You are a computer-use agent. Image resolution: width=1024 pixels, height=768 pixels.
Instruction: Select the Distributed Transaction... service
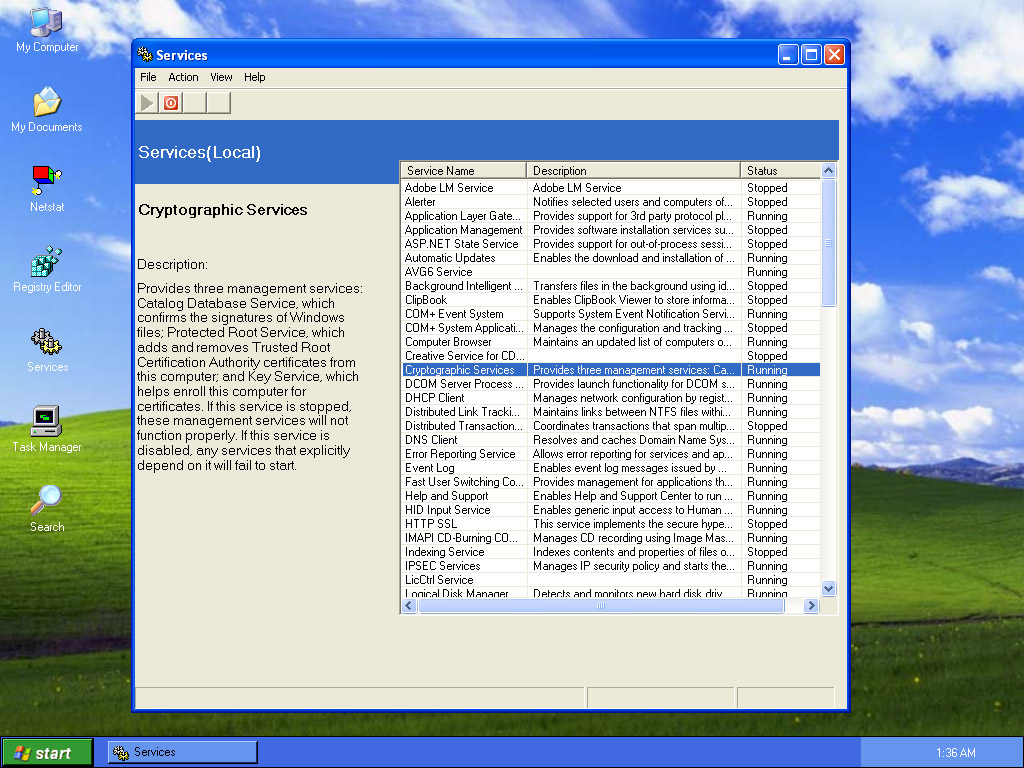pyautogui.click(x=611, y=426)
